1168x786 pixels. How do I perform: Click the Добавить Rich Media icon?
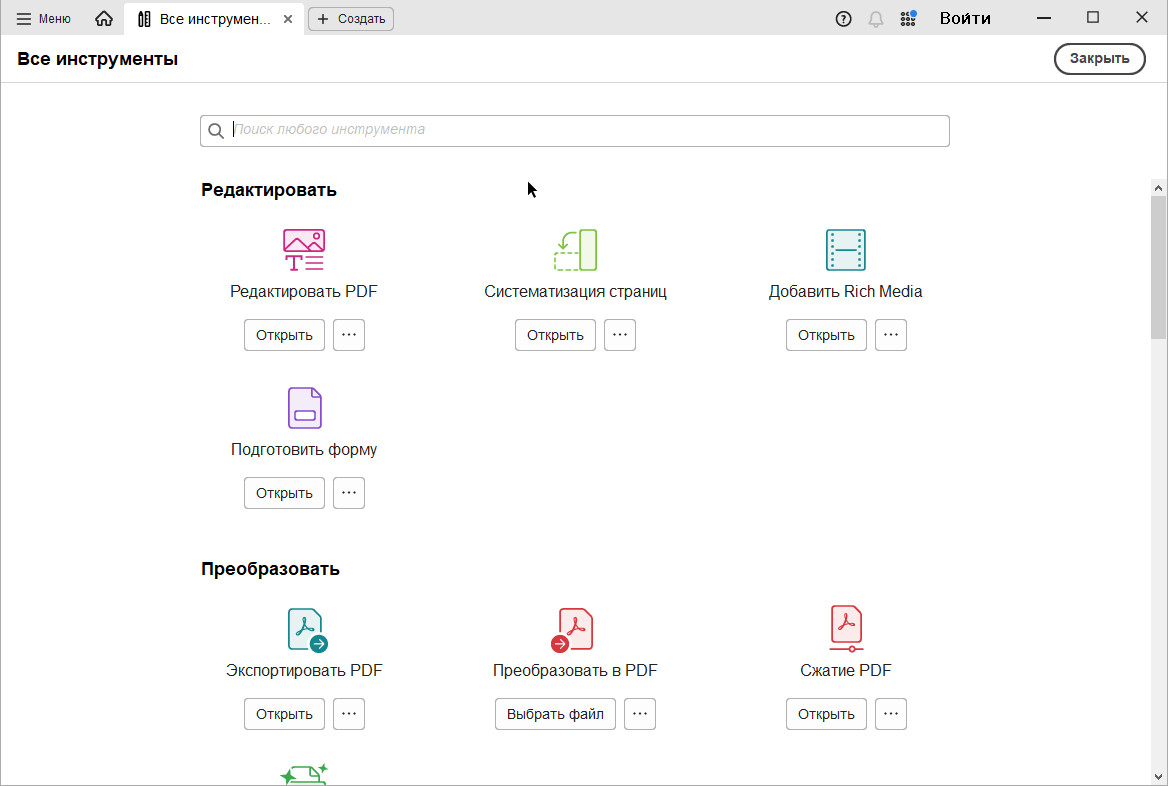tap(845, 250)
